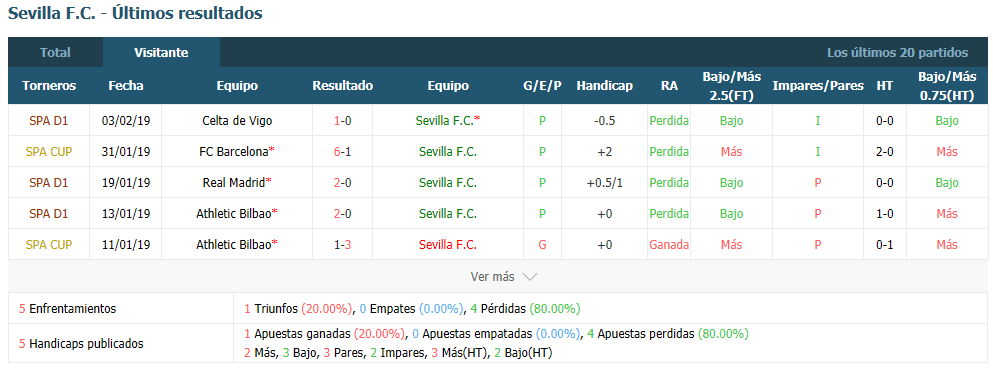Expand the Ver más chevron

531,277
